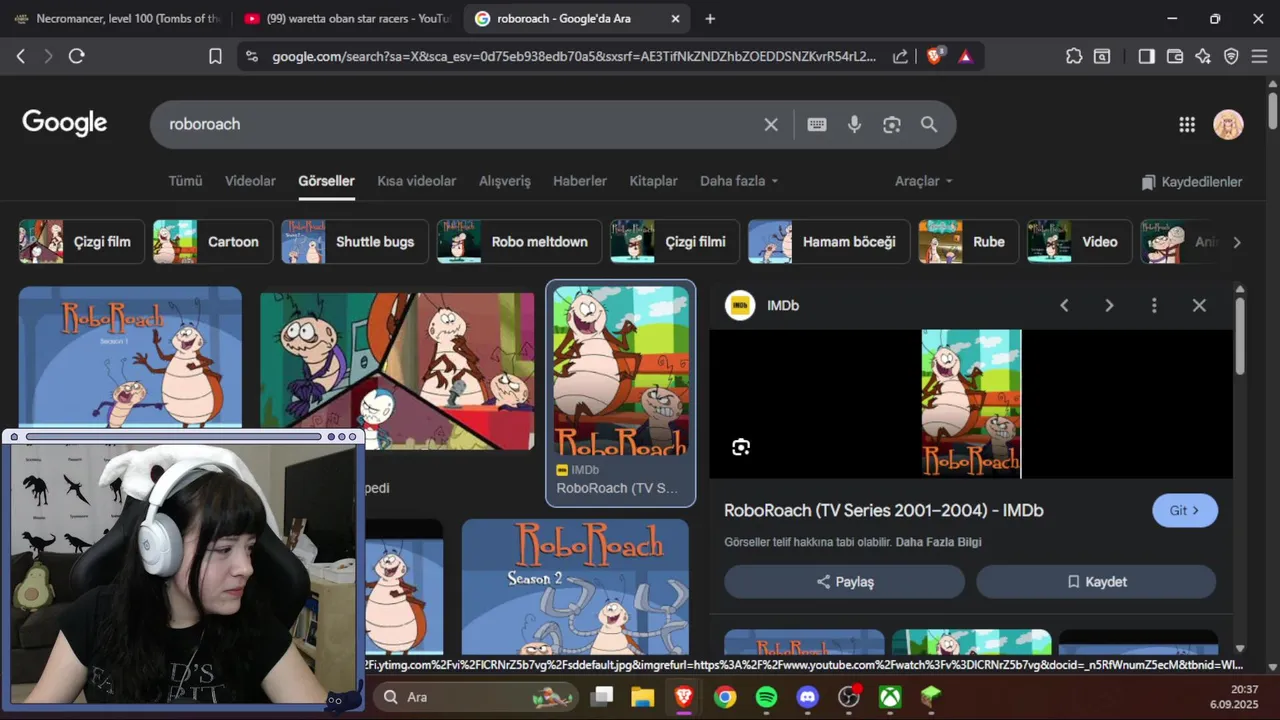Screen dimensions: 1280x720
Task: Bookmark this page in the address bar
Action: pos(215,56)
